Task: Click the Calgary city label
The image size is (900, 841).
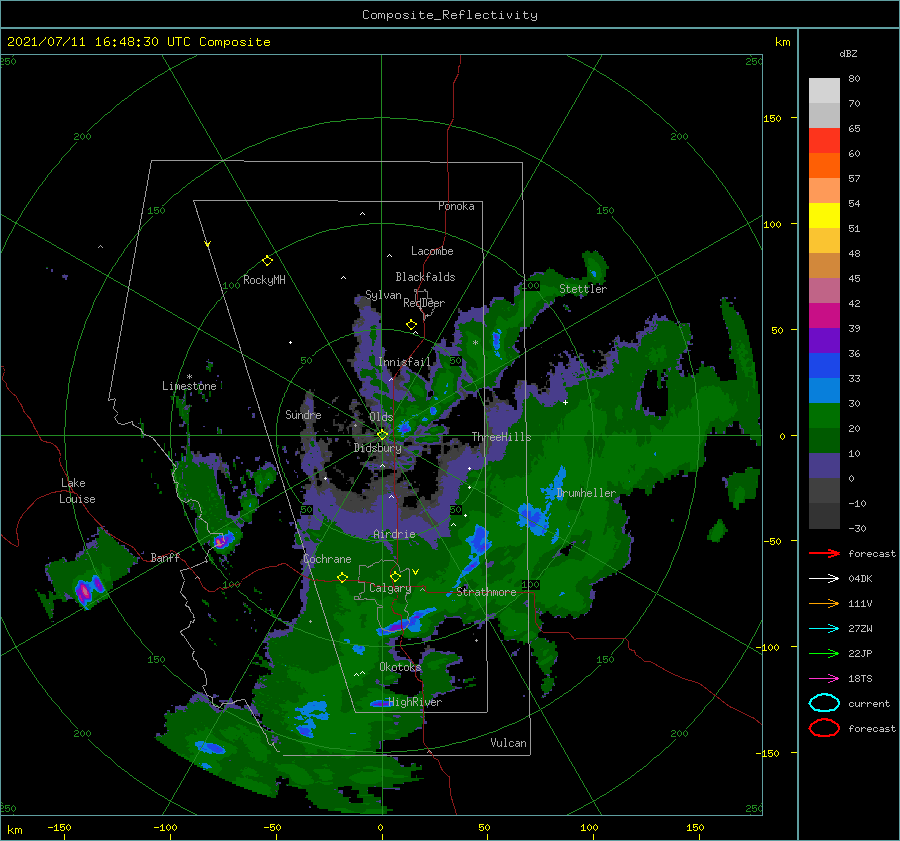Action: (x=390, y=588)
